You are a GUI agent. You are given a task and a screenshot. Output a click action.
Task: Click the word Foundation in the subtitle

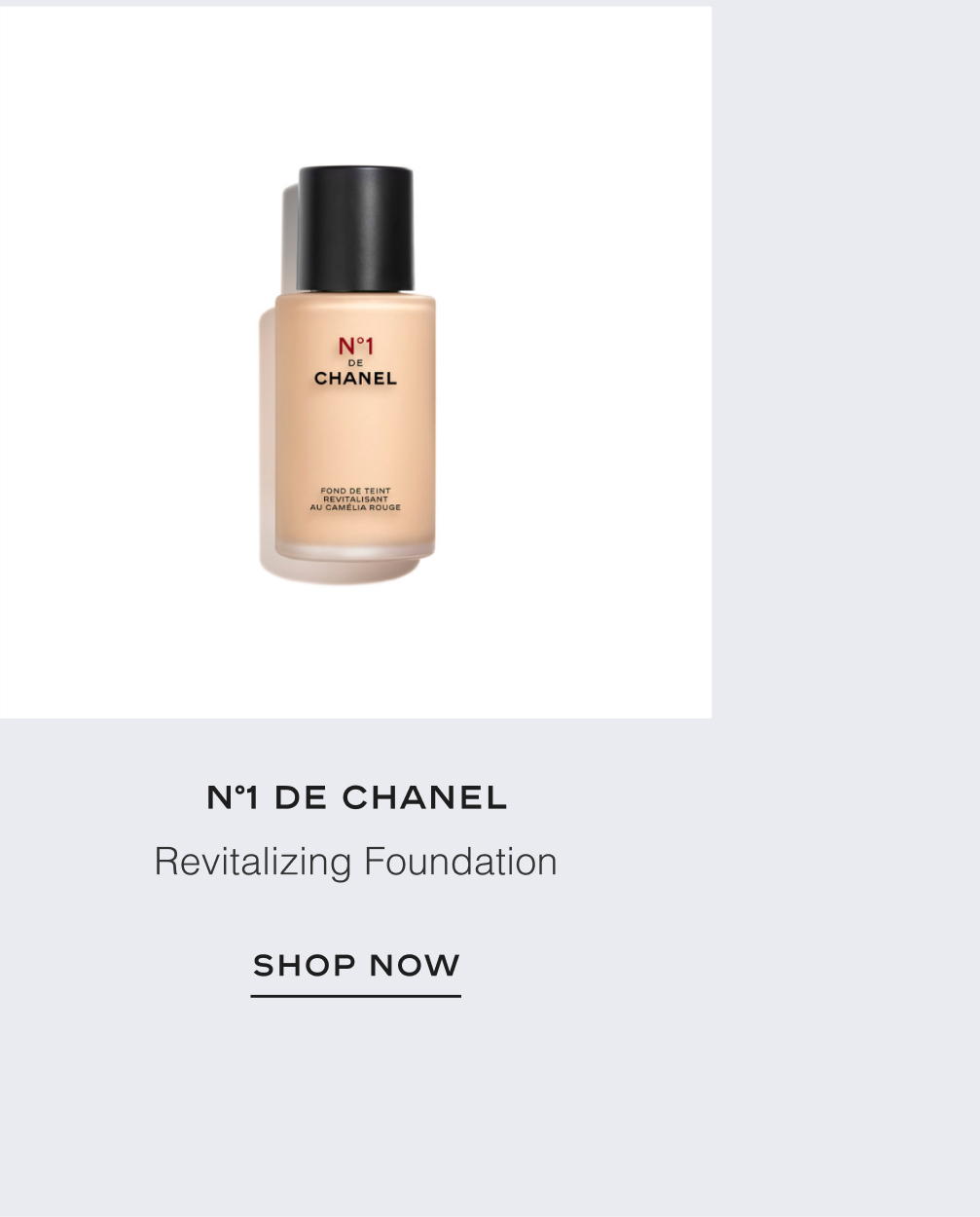tap(460, 862)
